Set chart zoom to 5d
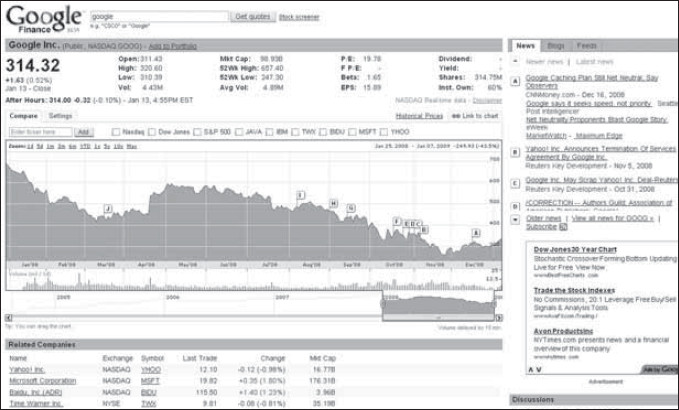The height and width of the screenshot is (410, 679). (40, 146)
